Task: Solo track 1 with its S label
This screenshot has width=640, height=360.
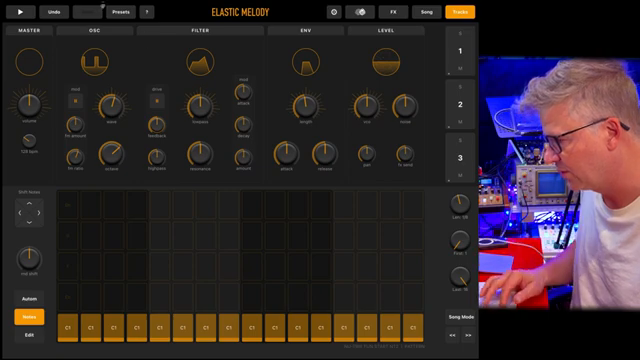Action: [x=460, y=33]
